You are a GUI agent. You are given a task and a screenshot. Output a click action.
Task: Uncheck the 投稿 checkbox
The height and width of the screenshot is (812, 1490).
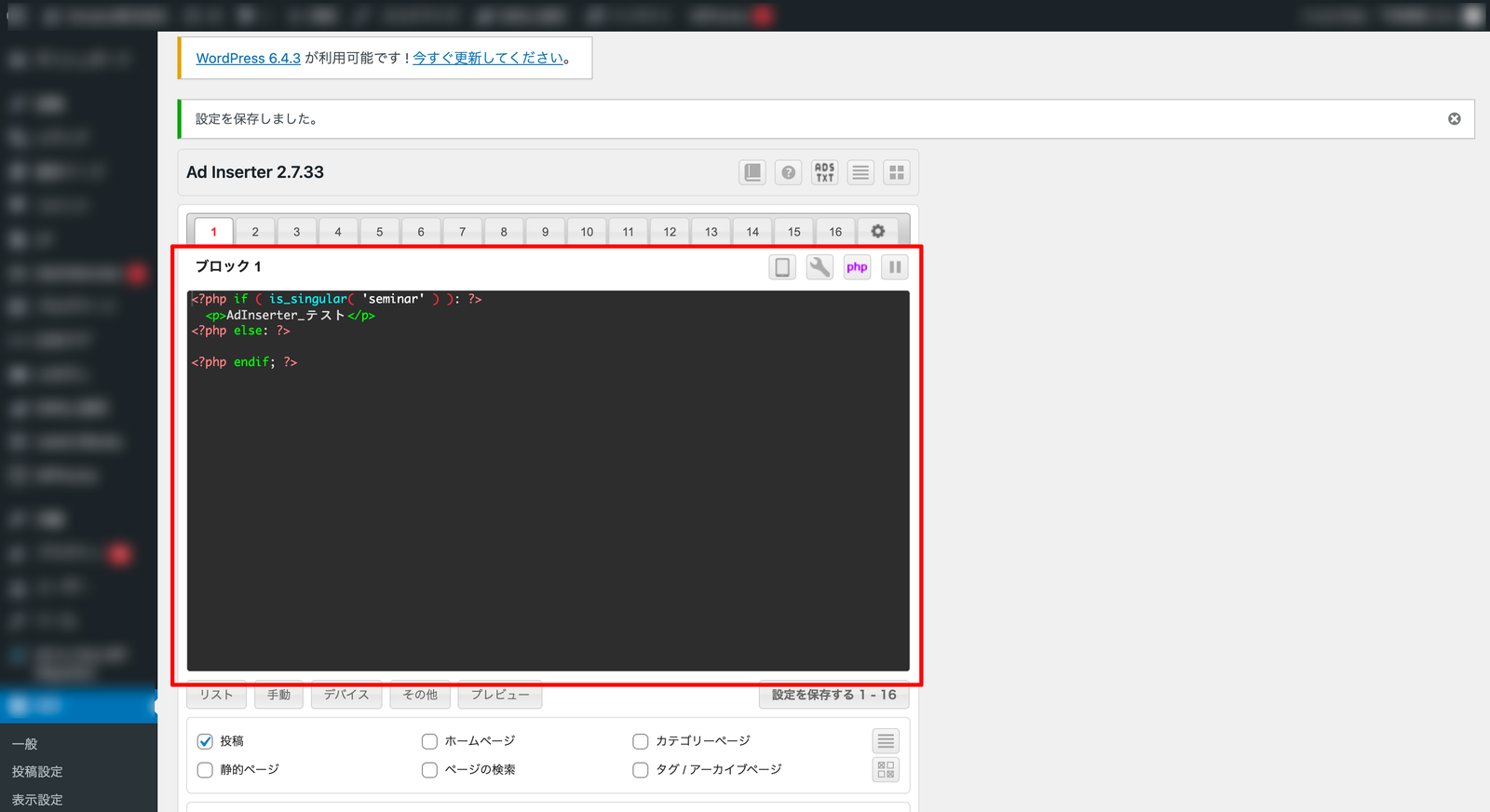pos(205,741)
